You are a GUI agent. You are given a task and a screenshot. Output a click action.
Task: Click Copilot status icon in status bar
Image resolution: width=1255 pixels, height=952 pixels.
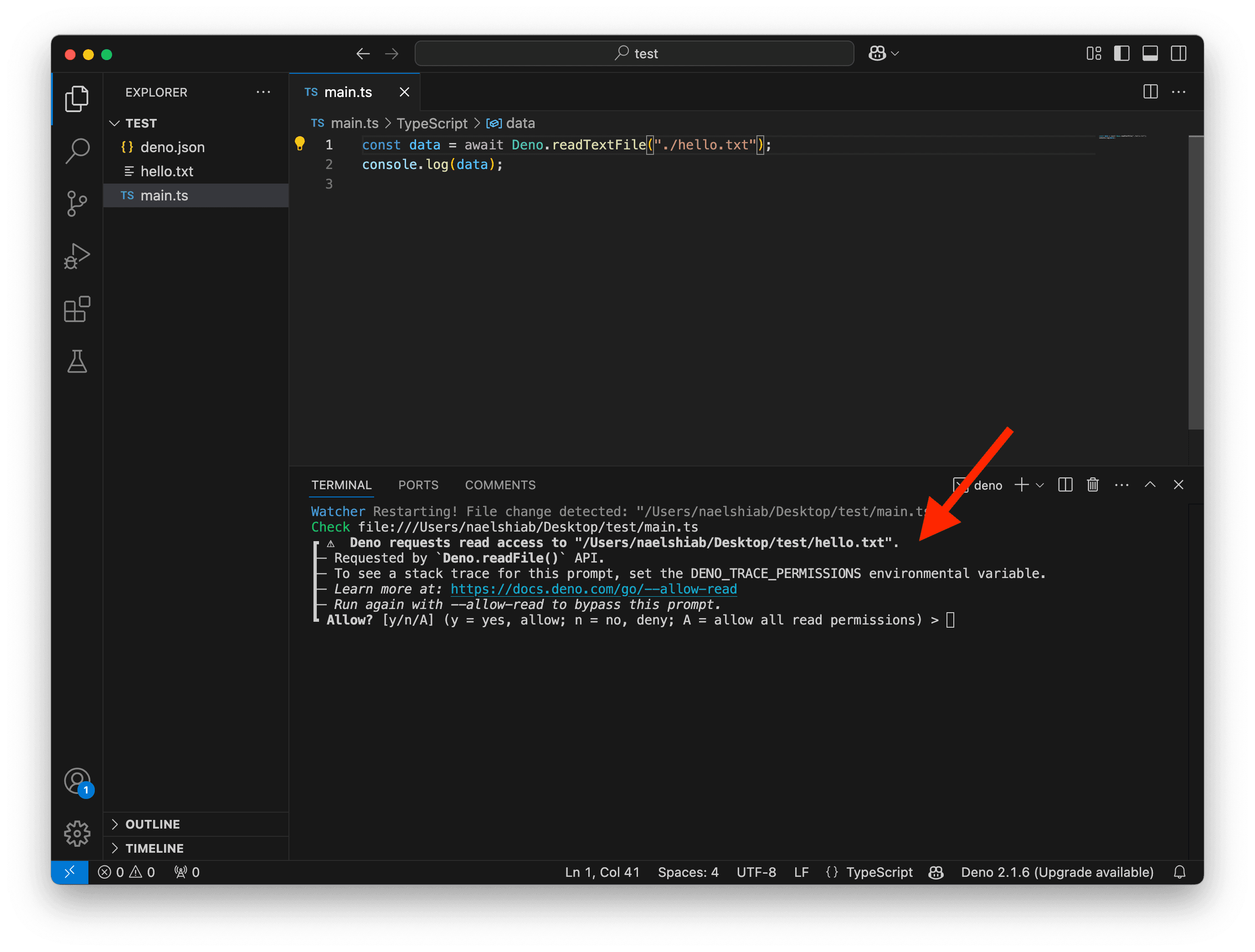click(x=936, y=872)
